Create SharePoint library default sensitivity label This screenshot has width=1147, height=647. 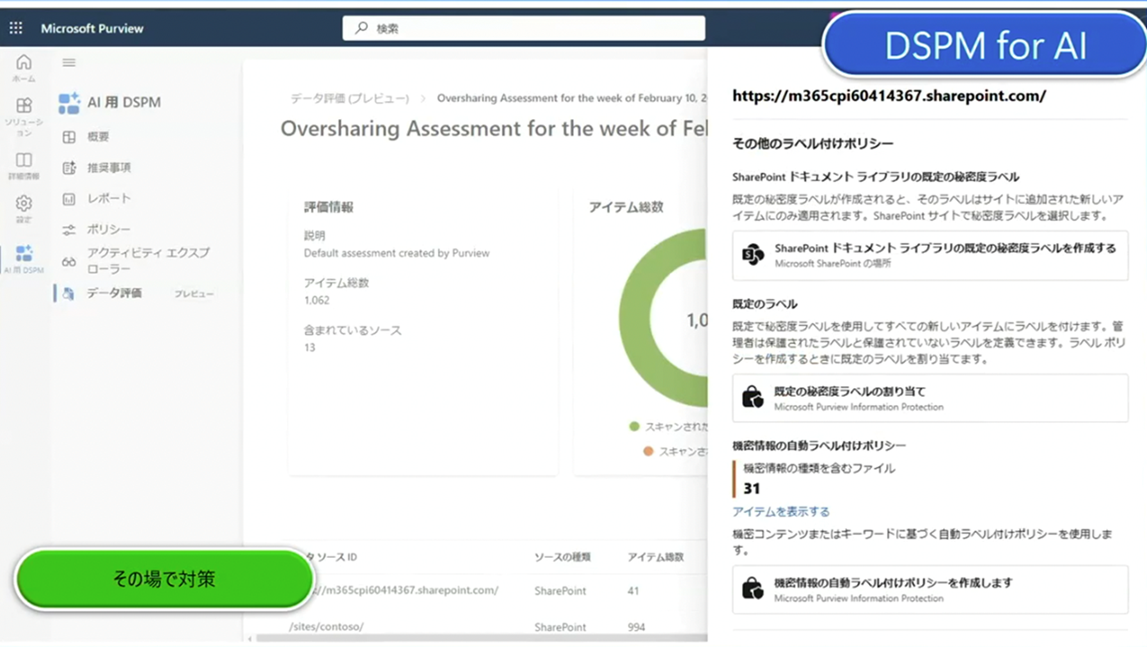[x=930, y=255]
